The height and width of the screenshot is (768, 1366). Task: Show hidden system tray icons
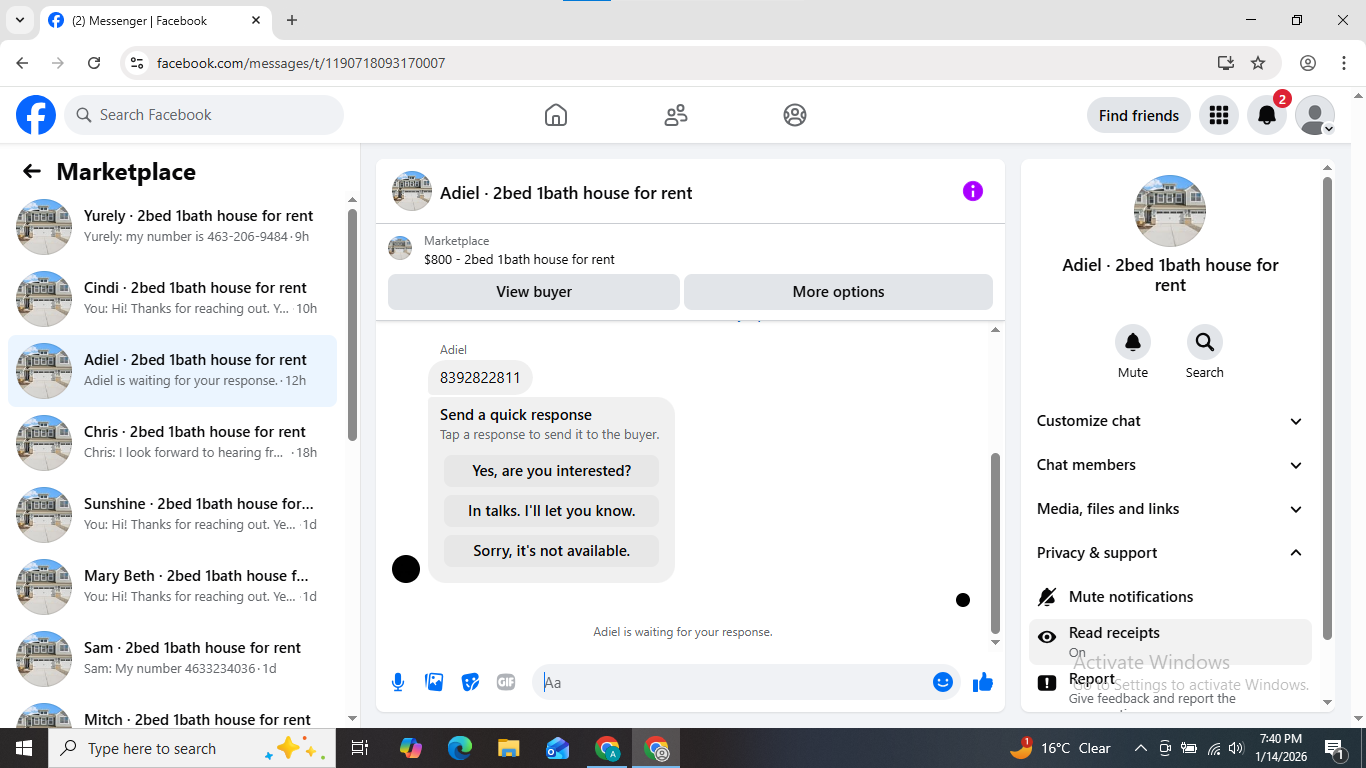pos(1140,748)
